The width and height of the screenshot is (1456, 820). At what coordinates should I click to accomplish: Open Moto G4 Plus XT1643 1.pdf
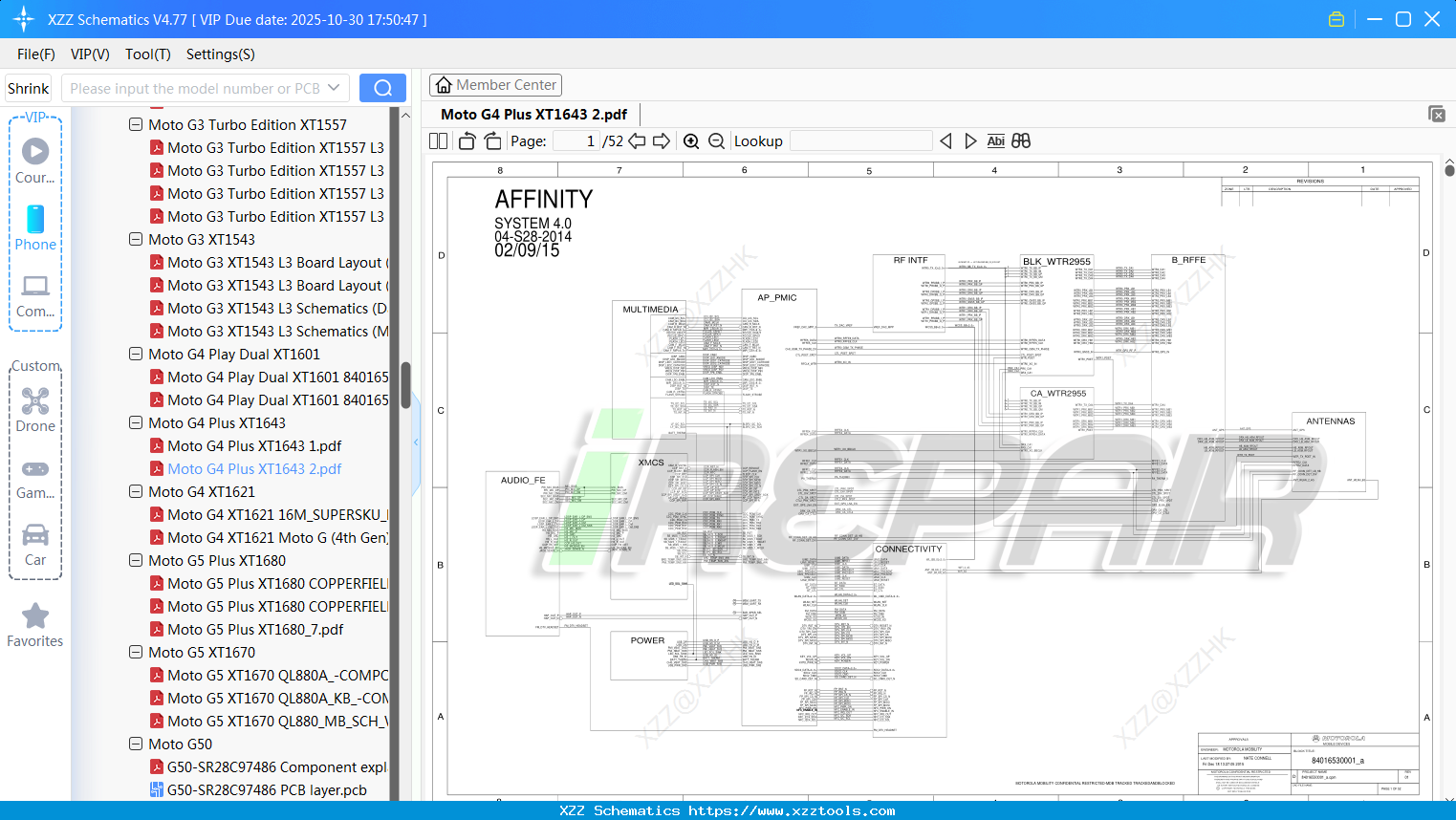[254, 445]
